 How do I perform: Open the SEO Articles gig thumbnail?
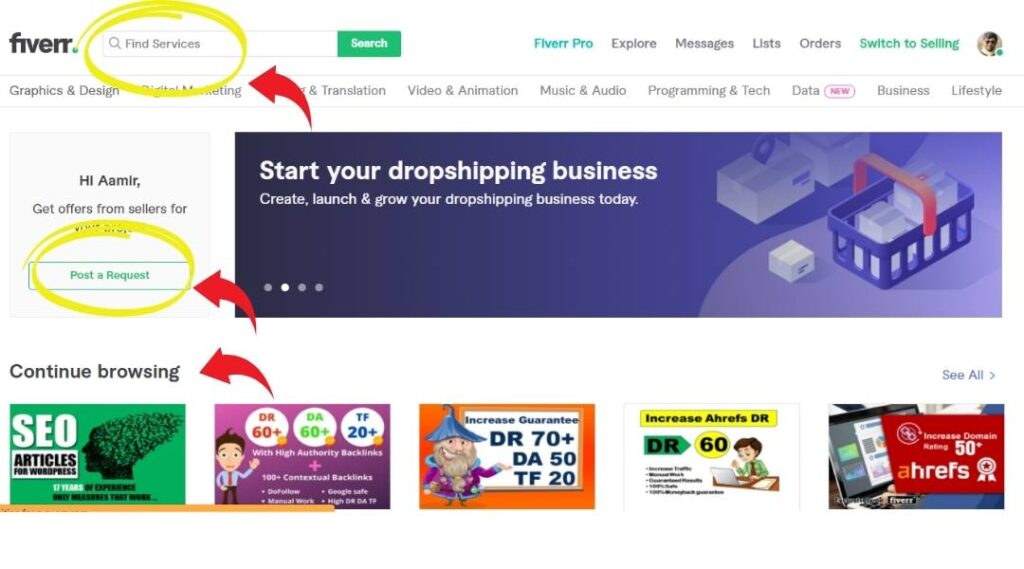pos(97,456)
